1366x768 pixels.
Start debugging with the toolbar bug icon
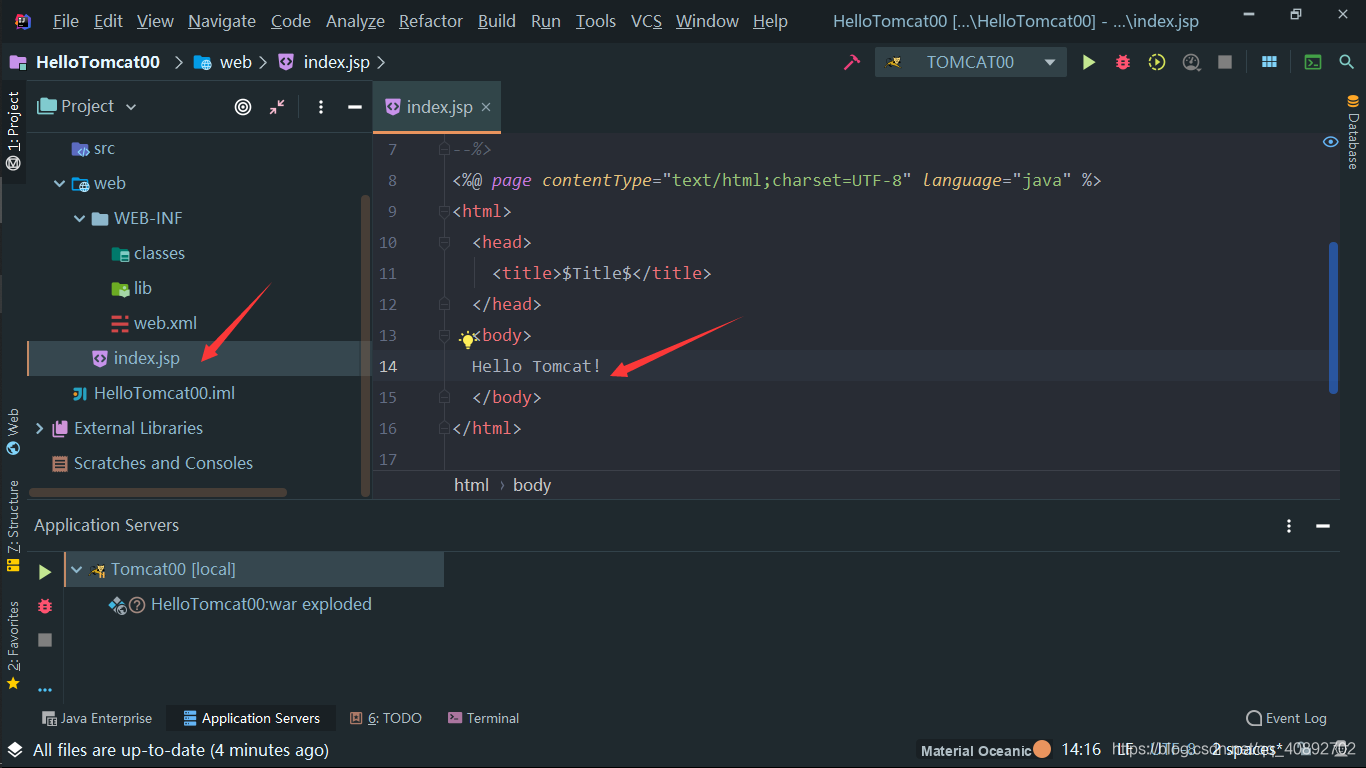pos(1123,62)
